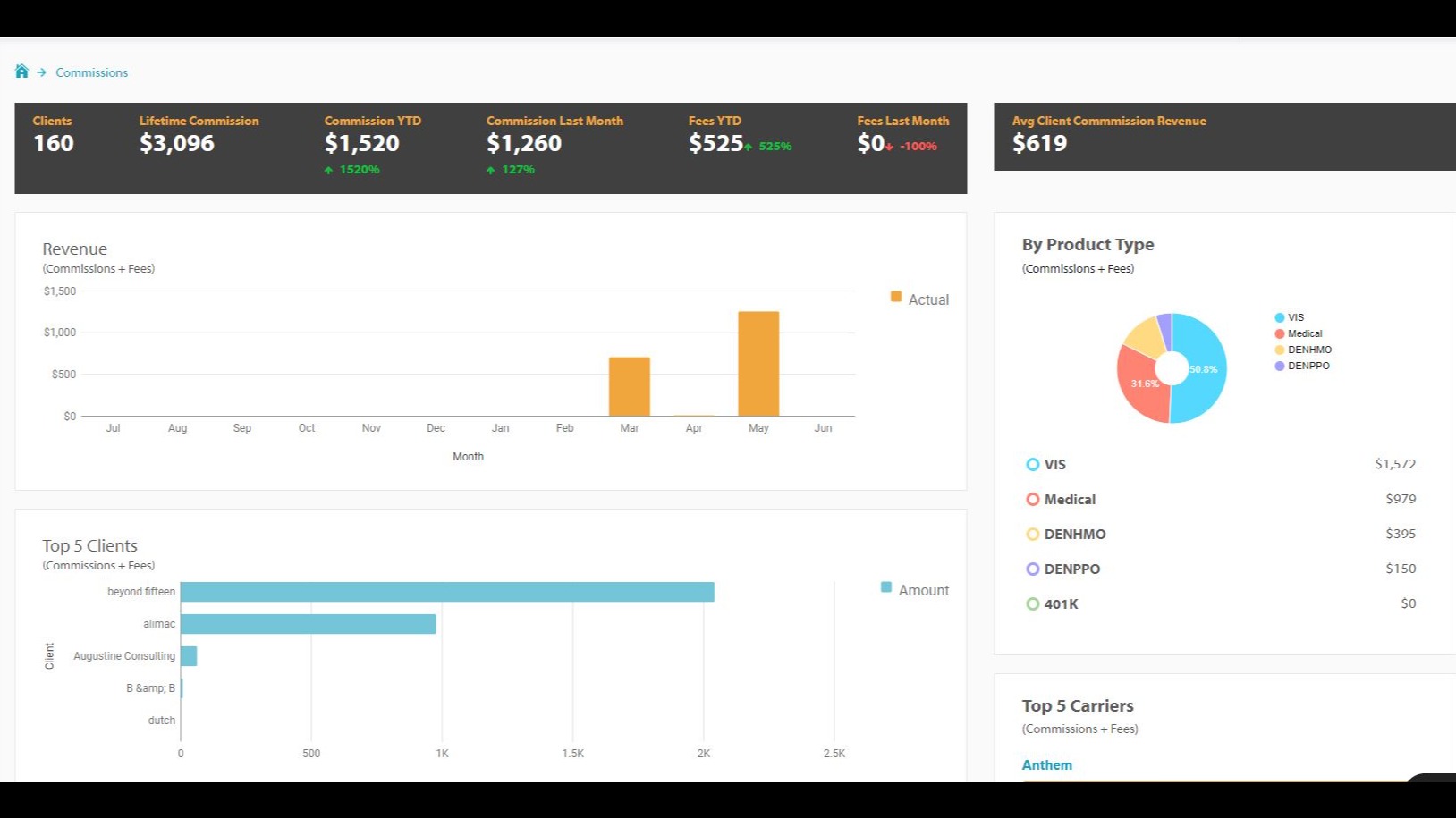
Task: Toggle the Amount series in Top 5 Clients legend
Action: pyautogui.click(x=914, y=589)
